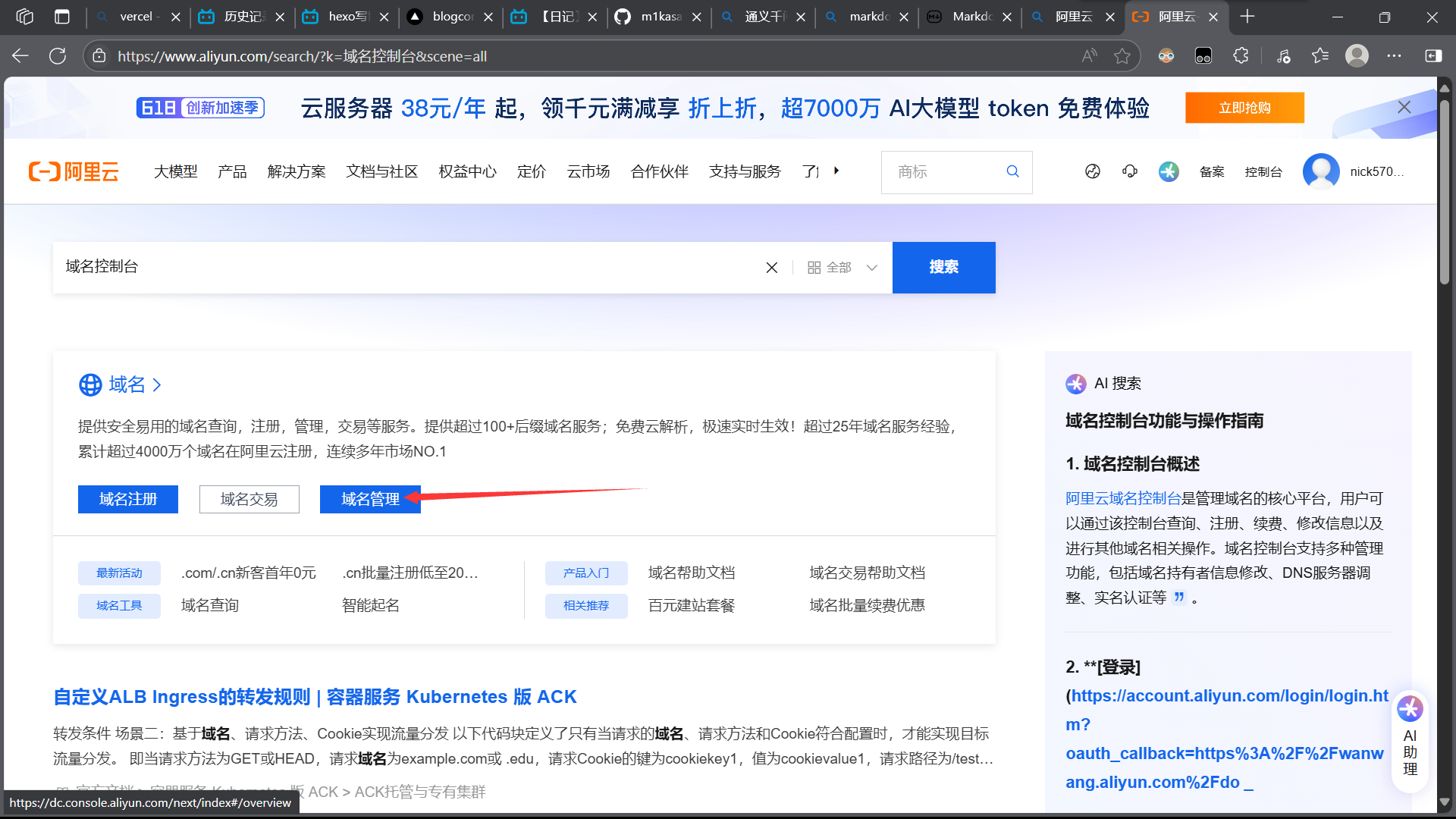Viewport: 1456px width, 819px height.
Task: Open the favorites list icon
Action: [1320, 55]
